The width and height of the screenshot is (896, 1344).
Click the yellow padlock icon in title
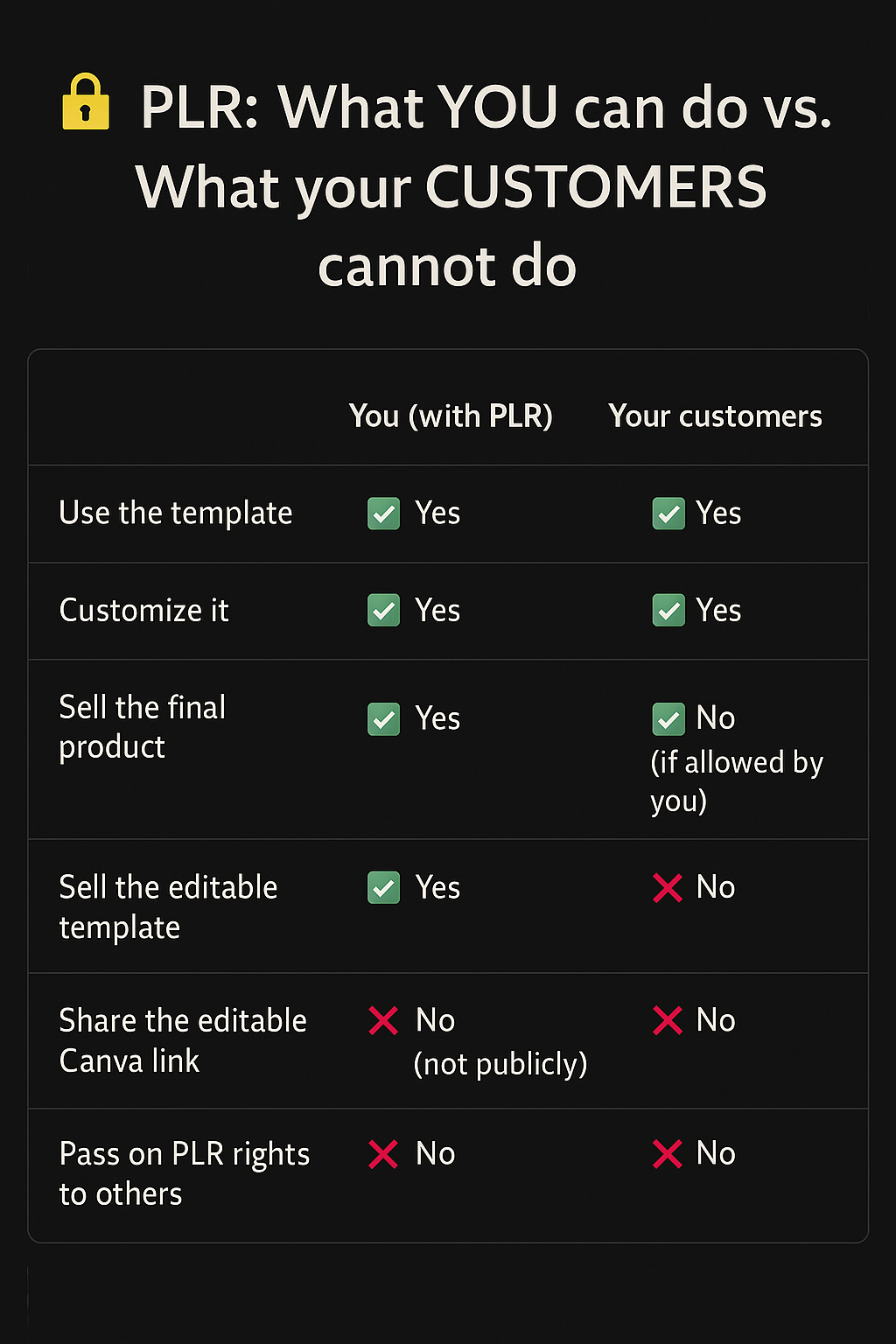(x=86, y=103)
